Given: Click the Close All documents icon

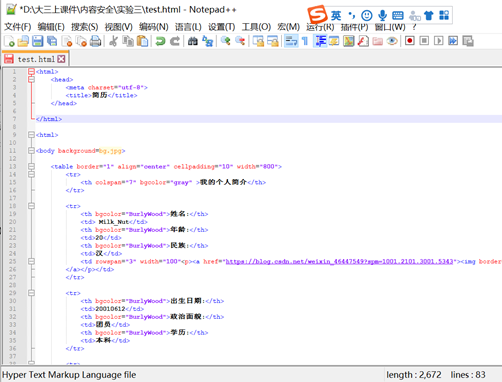Looking at the screenshot, I should coord(81,41).
